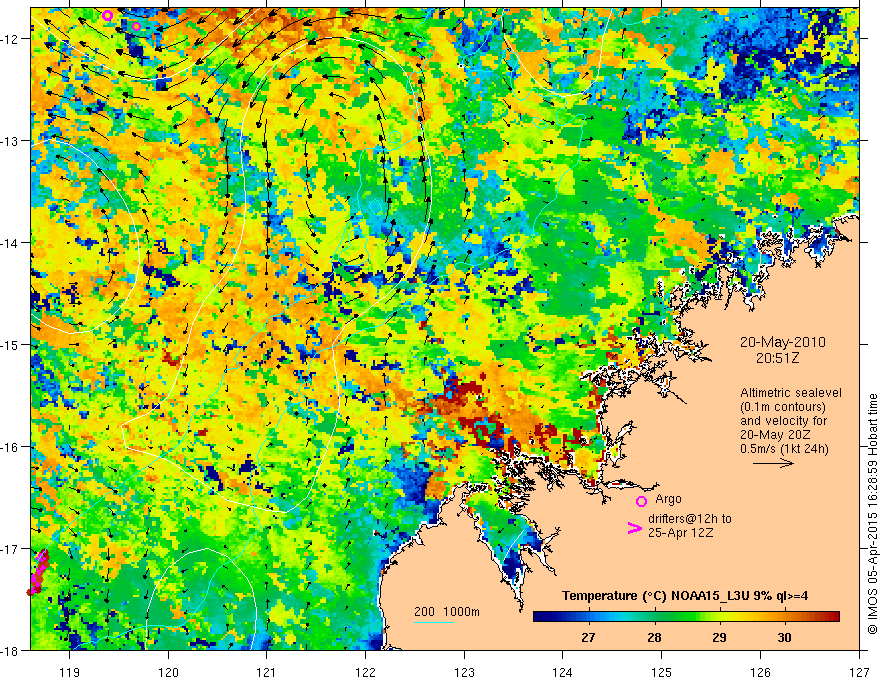Click the drifters@12h legend text
Screen dimensions: 880x680
(690, 518)
